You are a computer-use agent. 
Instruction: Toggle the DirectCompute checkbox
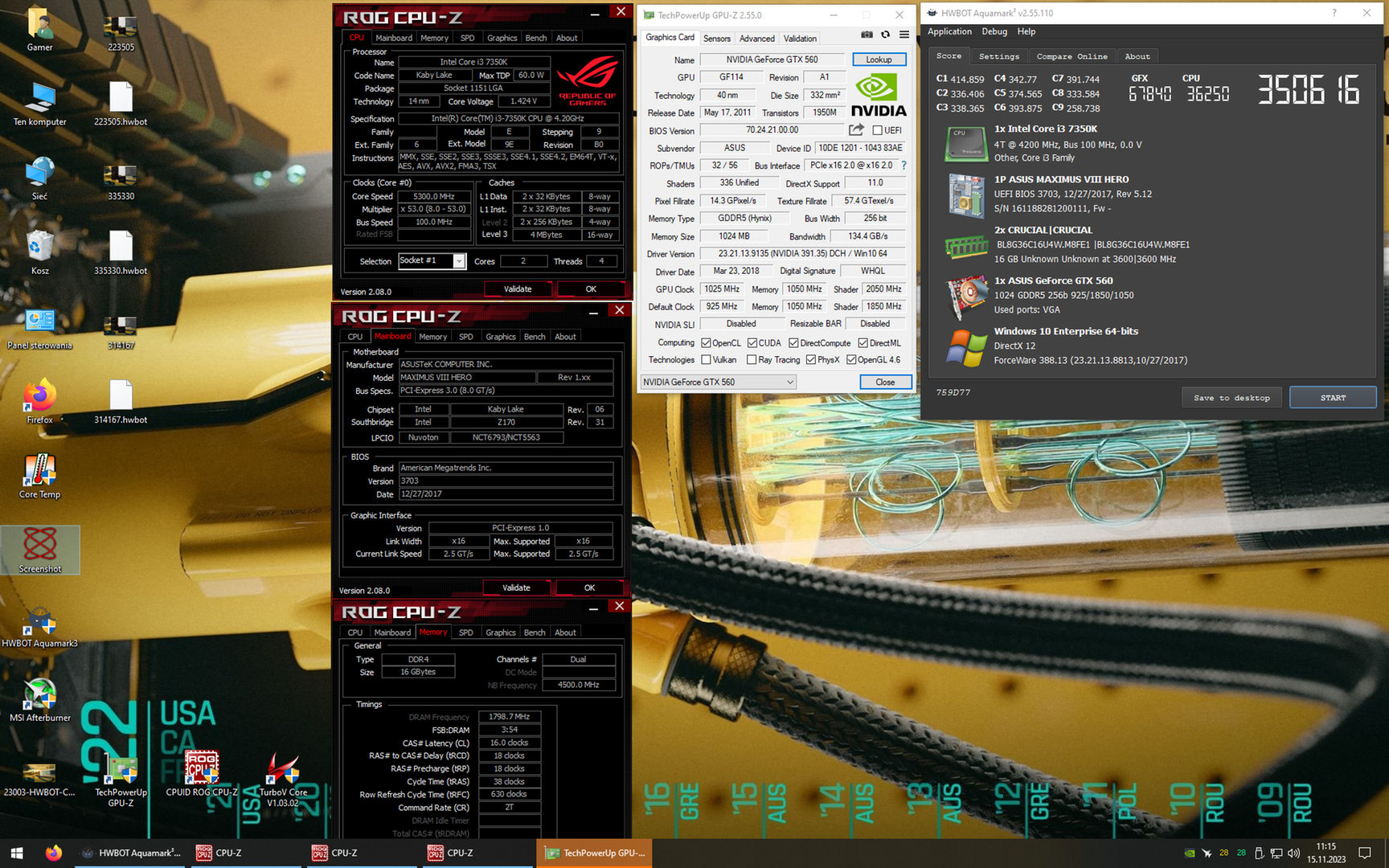click(x=793, y=343)
